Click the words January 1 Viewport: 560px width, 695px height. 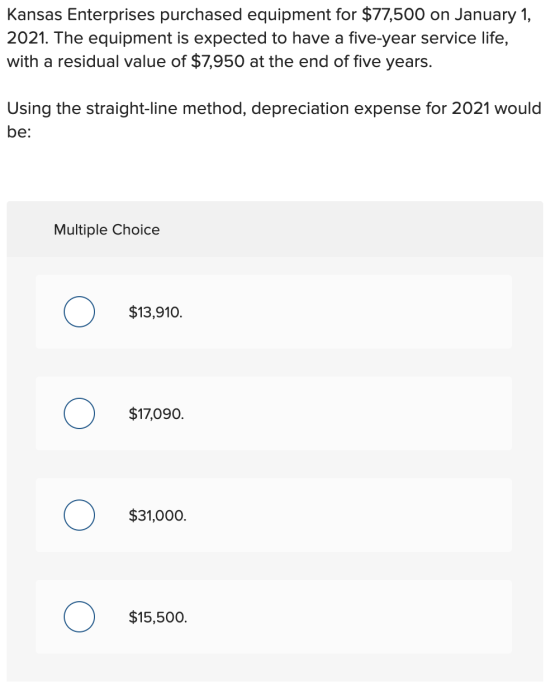coord(492,15)
